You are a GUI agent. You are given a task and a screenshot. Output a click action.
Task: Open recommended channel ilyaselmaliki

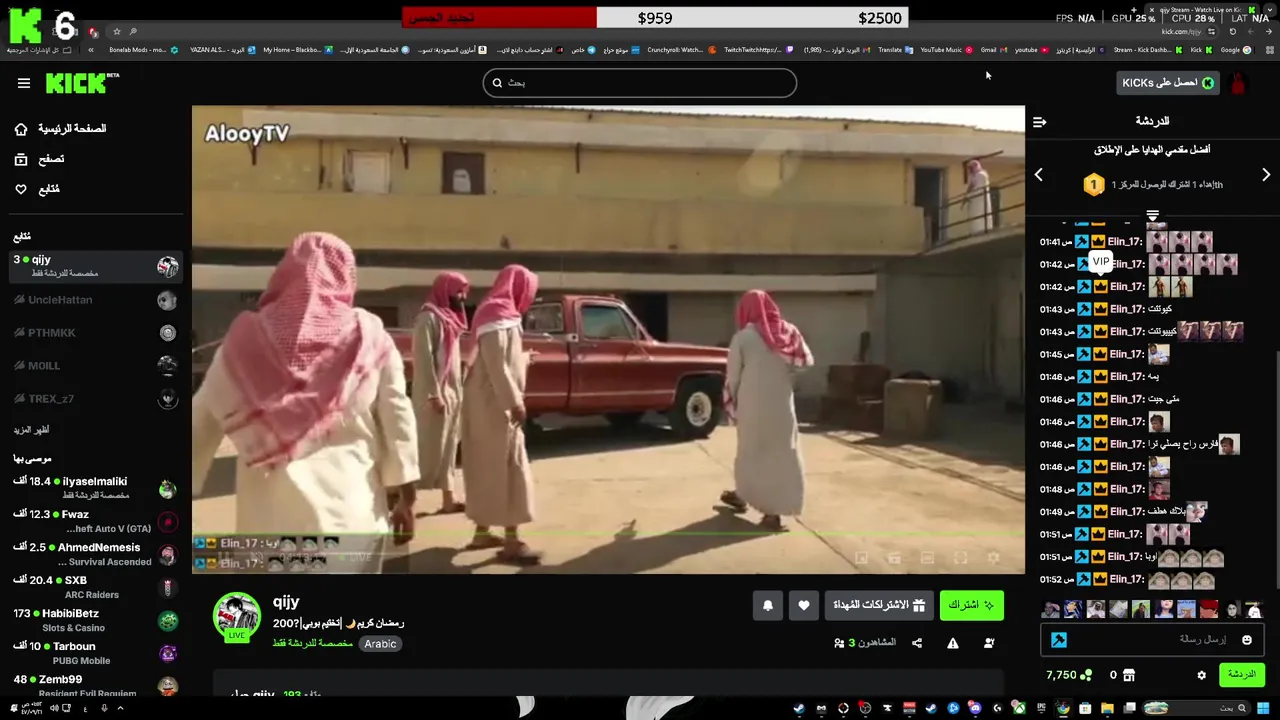click(x=96, y=488)
